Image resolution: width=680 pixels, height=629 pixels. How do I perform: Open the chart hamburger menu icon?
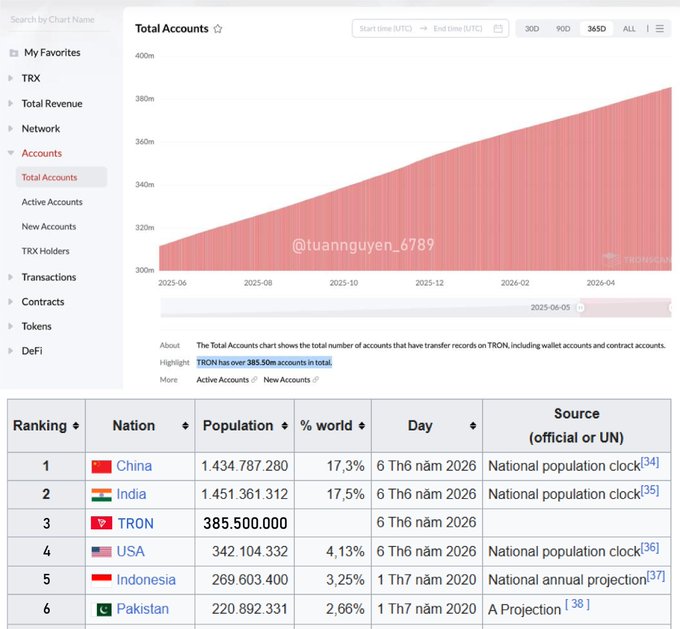point(660,29)
